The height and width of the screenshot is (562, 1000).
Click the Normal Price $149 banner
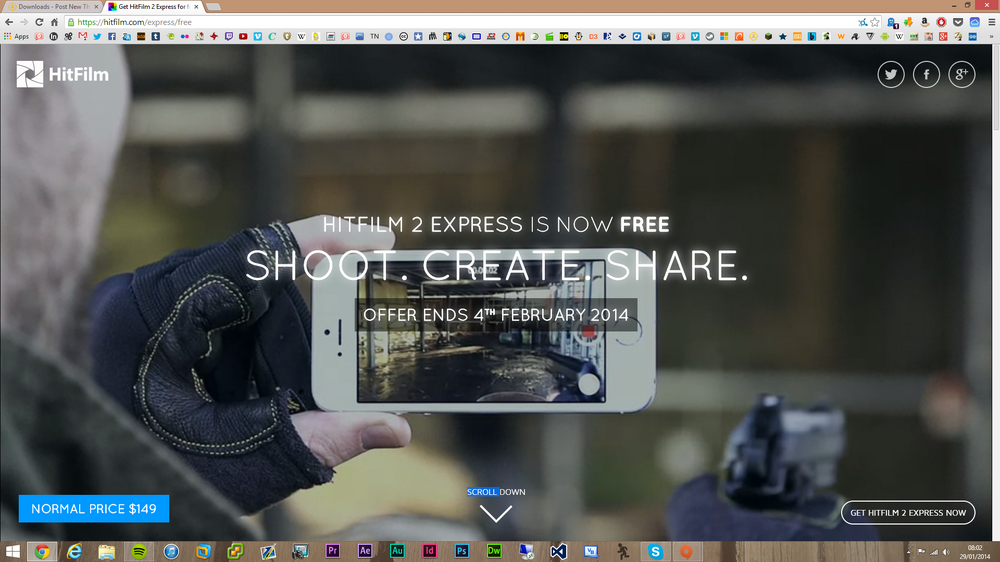(94, 508)
